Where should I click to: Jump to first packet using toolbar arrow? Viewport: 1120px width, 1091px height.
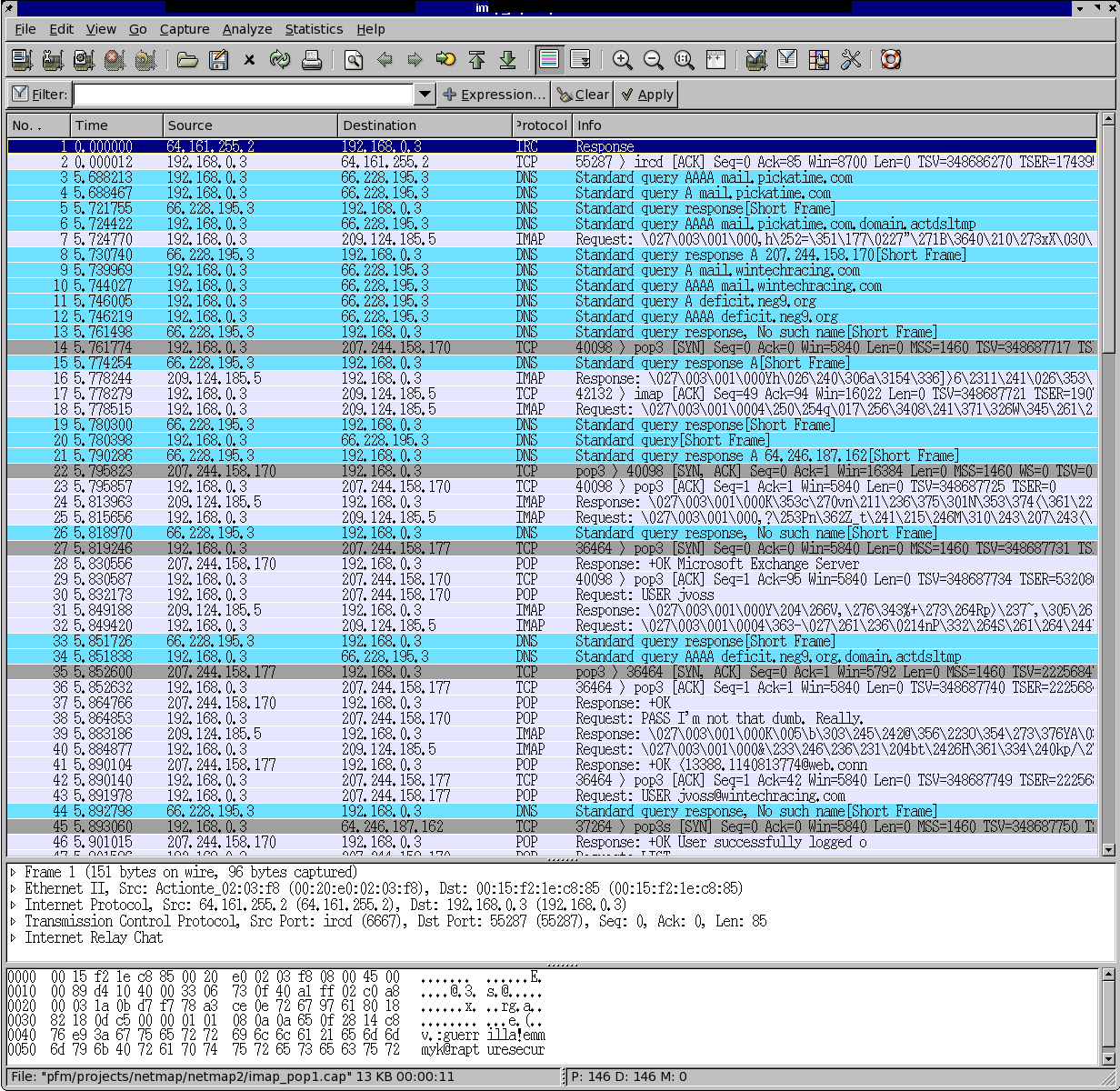coord(476,60)
